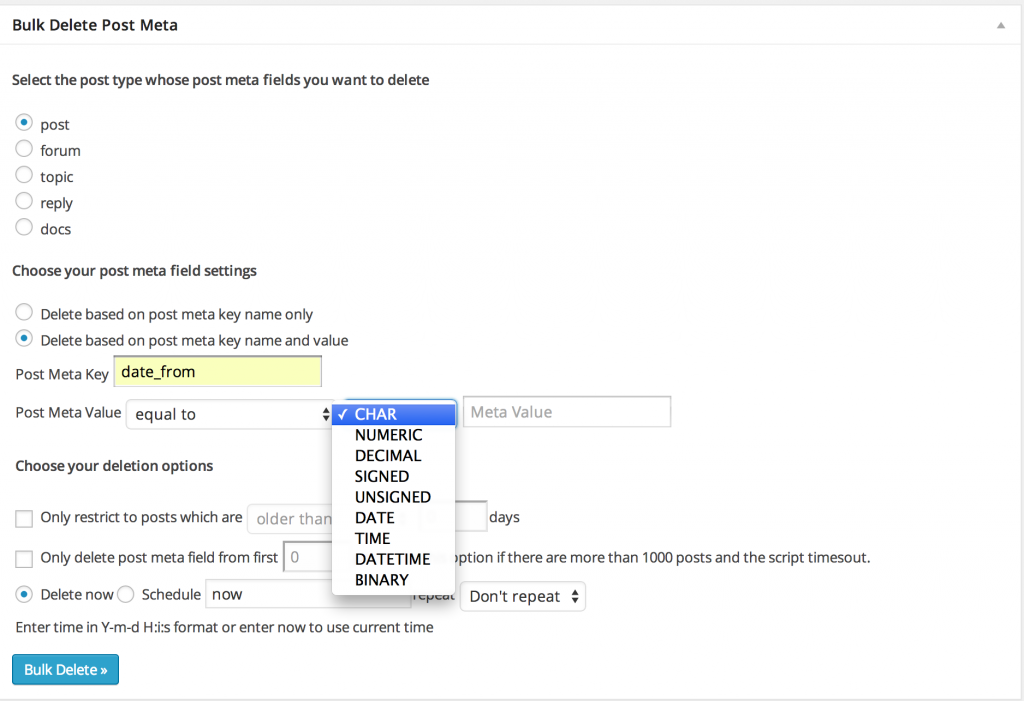1024x701 pixels.
Task: Select the forum post type
Action: (24, 149)
